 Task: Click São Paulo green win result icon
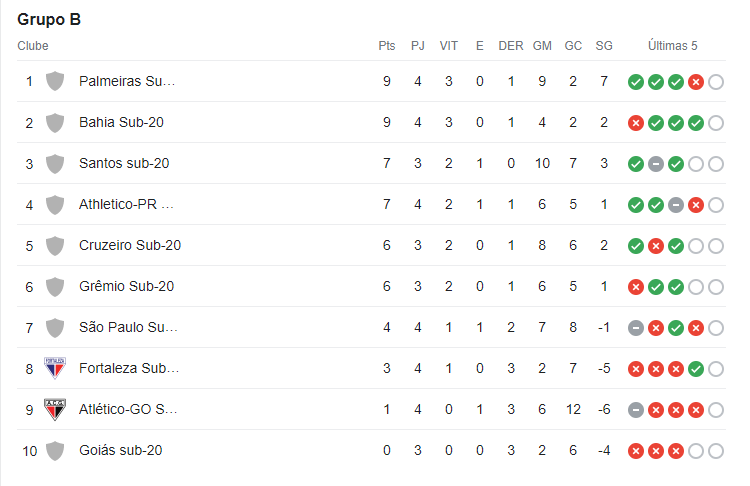pos(676,328)
